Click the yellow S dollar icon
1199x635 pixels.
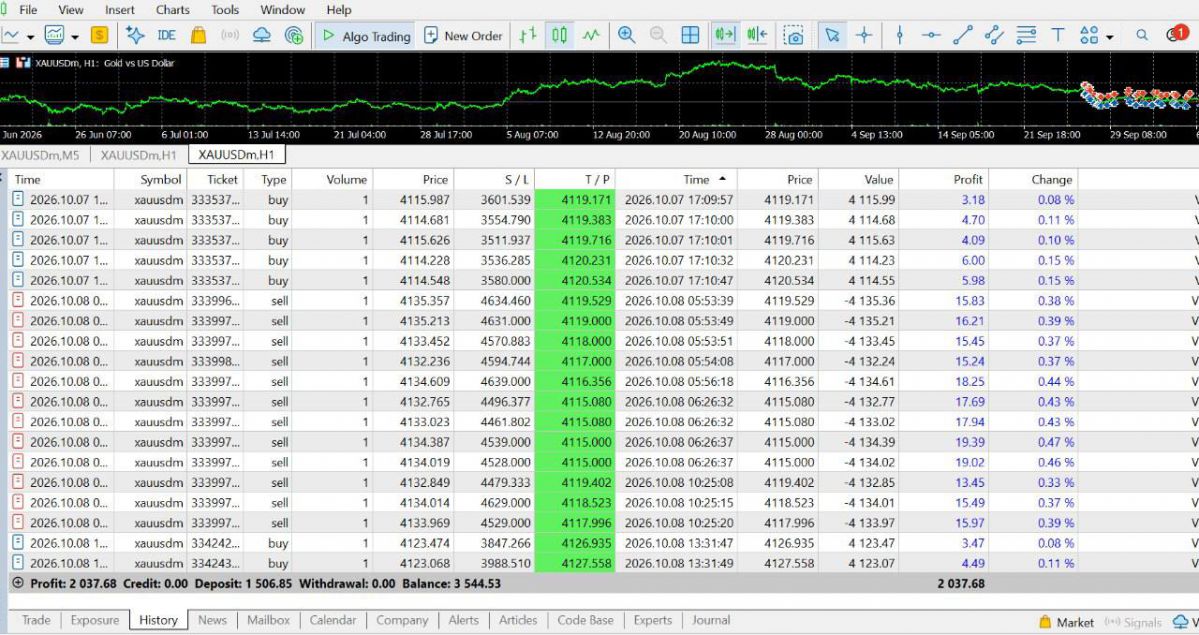[99, 35]
